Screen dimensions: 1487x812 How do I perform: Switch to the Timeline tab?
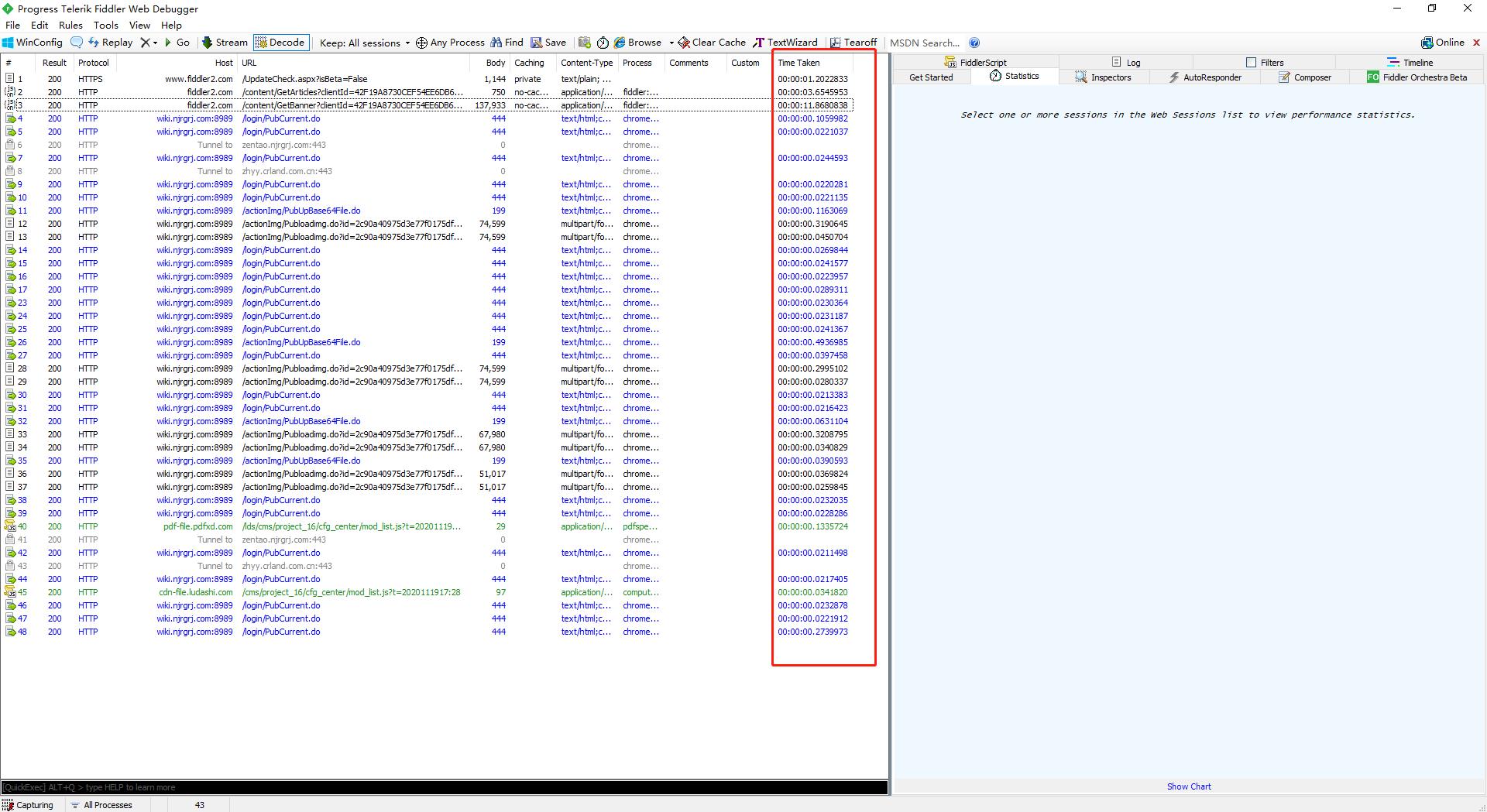[x=1410, y=62]
